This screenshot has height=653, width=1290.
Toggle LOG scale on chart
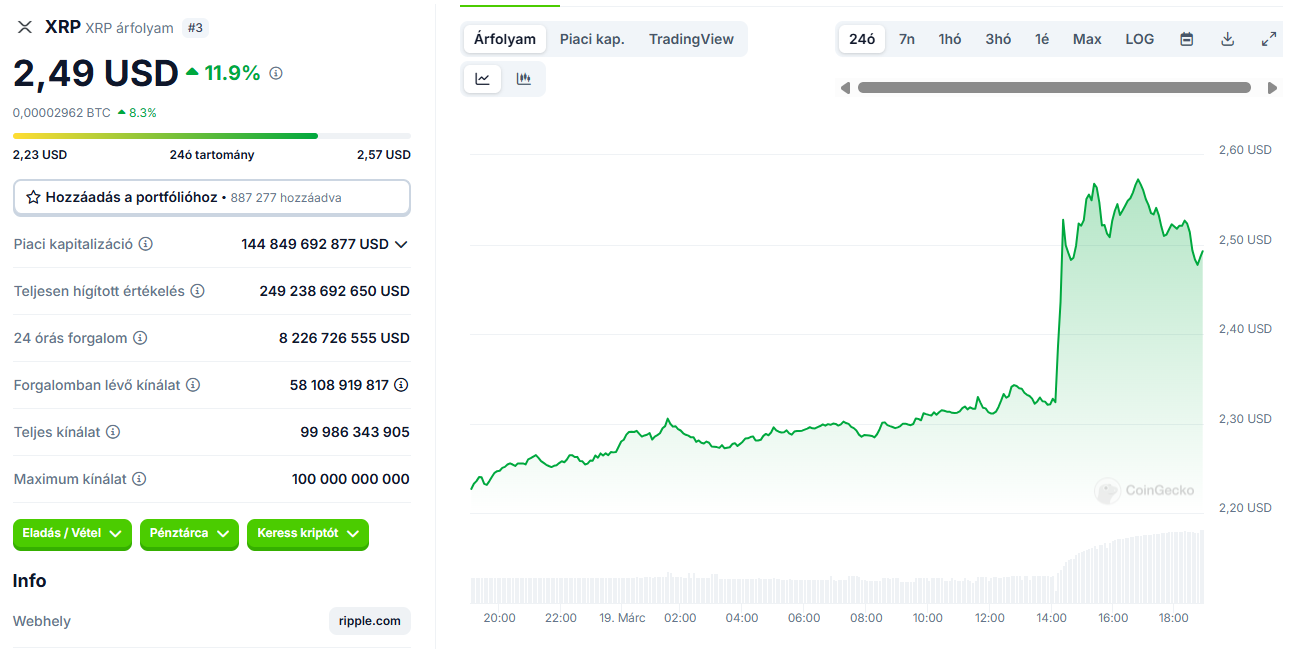[1140, 39]
